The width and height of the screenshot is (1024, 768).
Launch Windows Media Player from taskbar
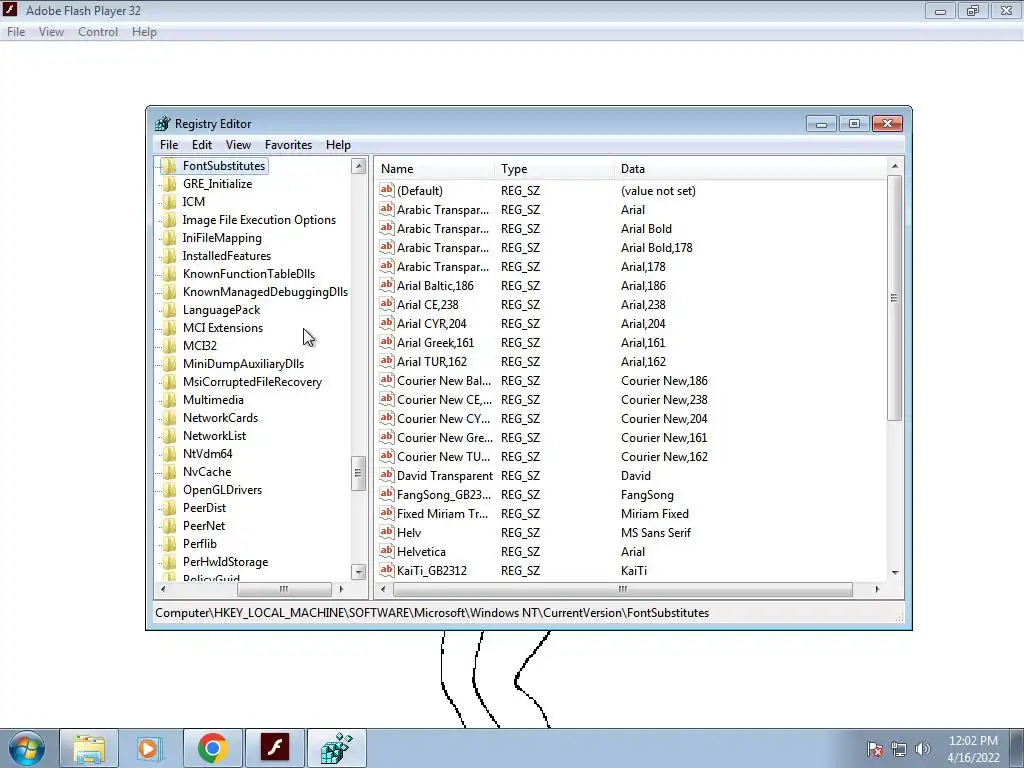[x=150, y=748]
